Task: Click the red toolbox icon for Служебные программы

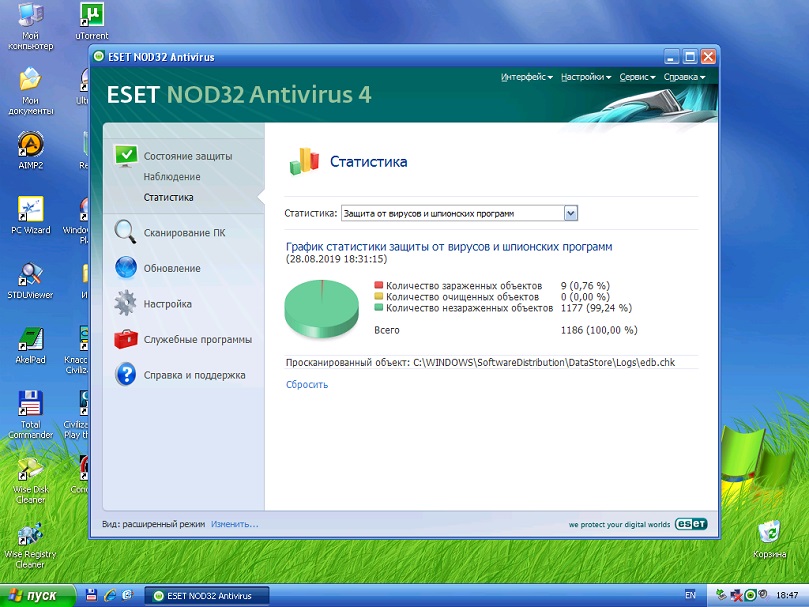Action: click(126, 339)
